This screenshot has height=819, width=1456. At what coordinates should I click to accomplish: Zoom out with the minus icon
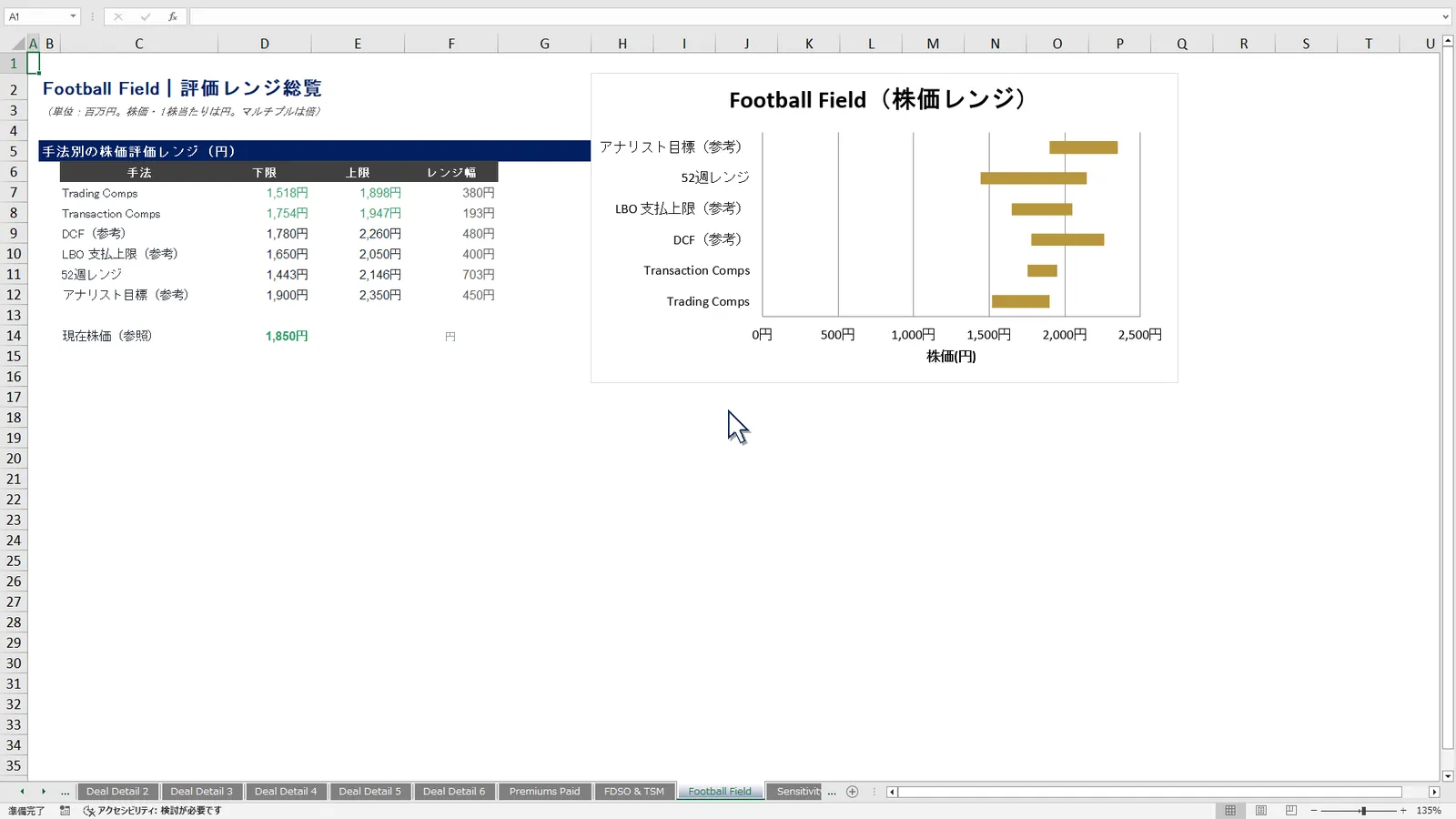pyautogui.click(x=1314, y=810)
